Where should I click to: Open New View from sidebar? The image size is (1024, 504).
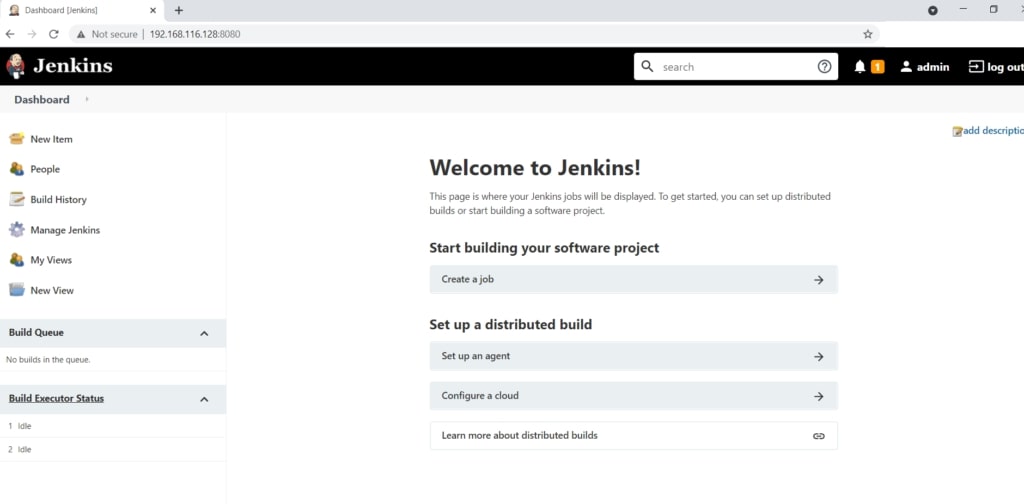(52, 291)
